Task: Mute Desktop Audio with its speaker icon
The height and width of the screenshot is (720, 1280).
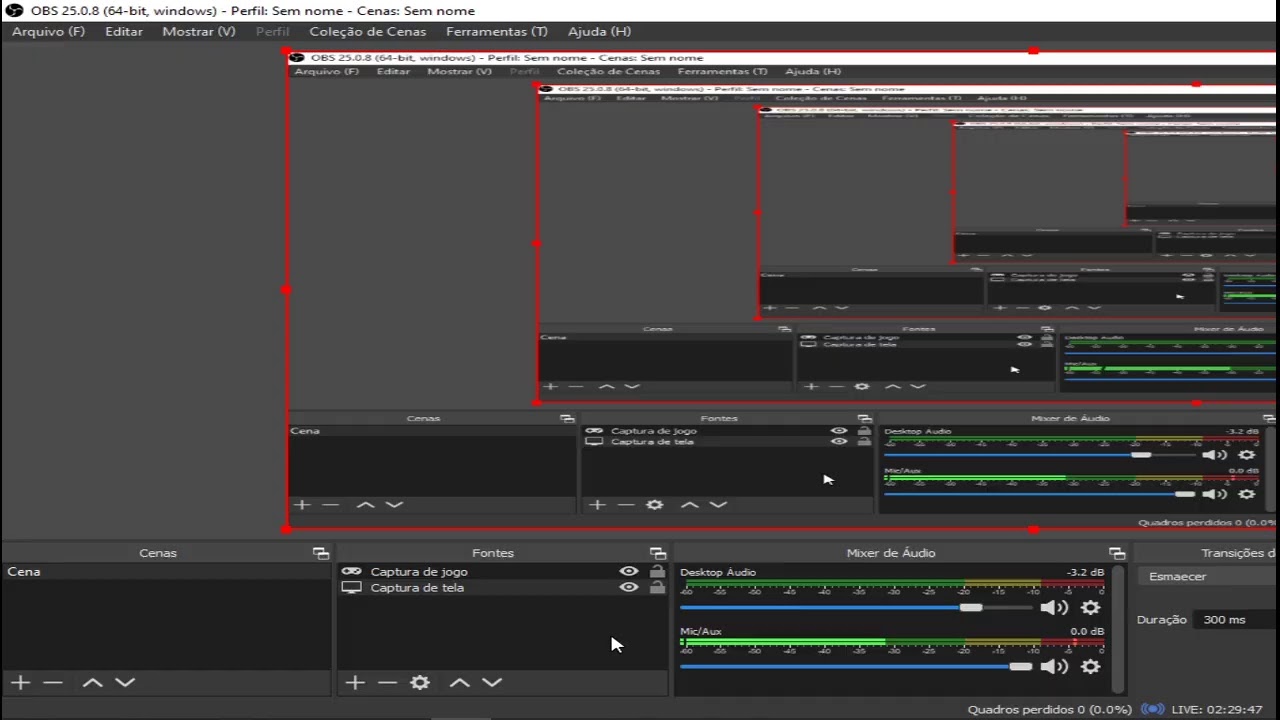Action: pyautogui.click(x=1053, y=608)
